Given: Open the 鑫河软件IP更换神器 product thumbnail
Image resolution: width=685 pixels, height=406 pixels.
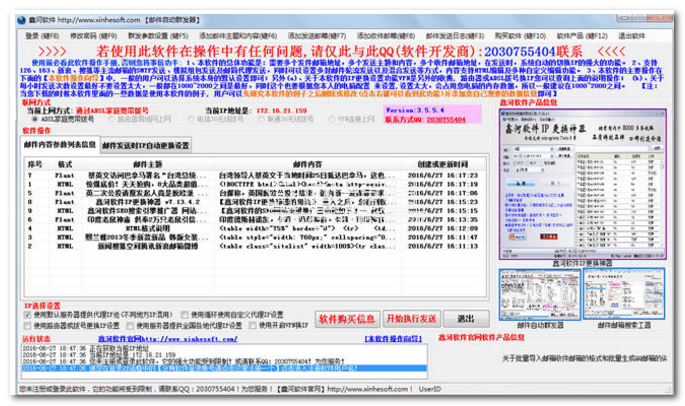Looking at the screenshot, I should coord(583,184).
